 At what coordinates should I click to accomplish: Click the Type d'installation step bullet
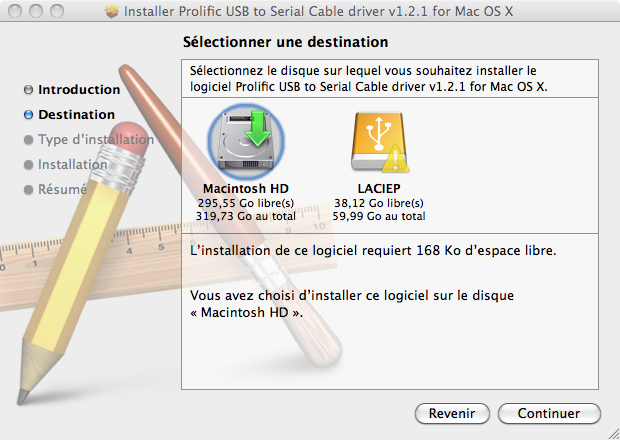click(x=28, y=140)
